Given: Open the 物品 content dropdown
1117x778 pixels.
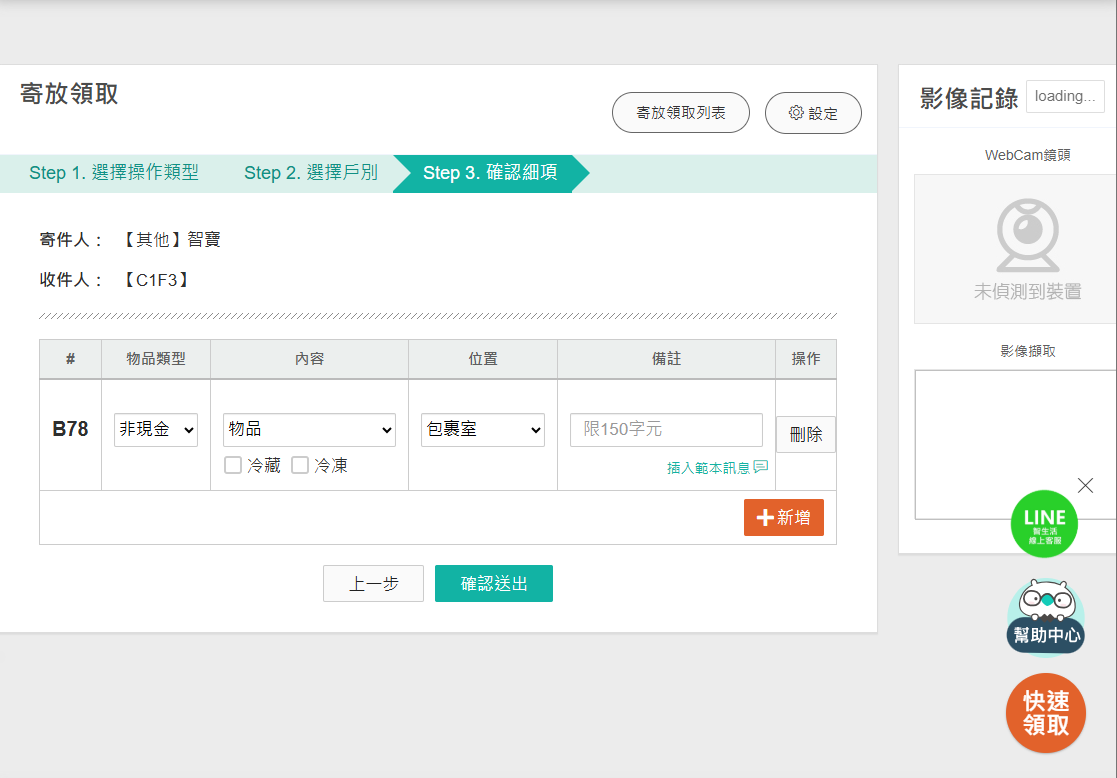Looking at the screenshot, I should click(309, 430).
